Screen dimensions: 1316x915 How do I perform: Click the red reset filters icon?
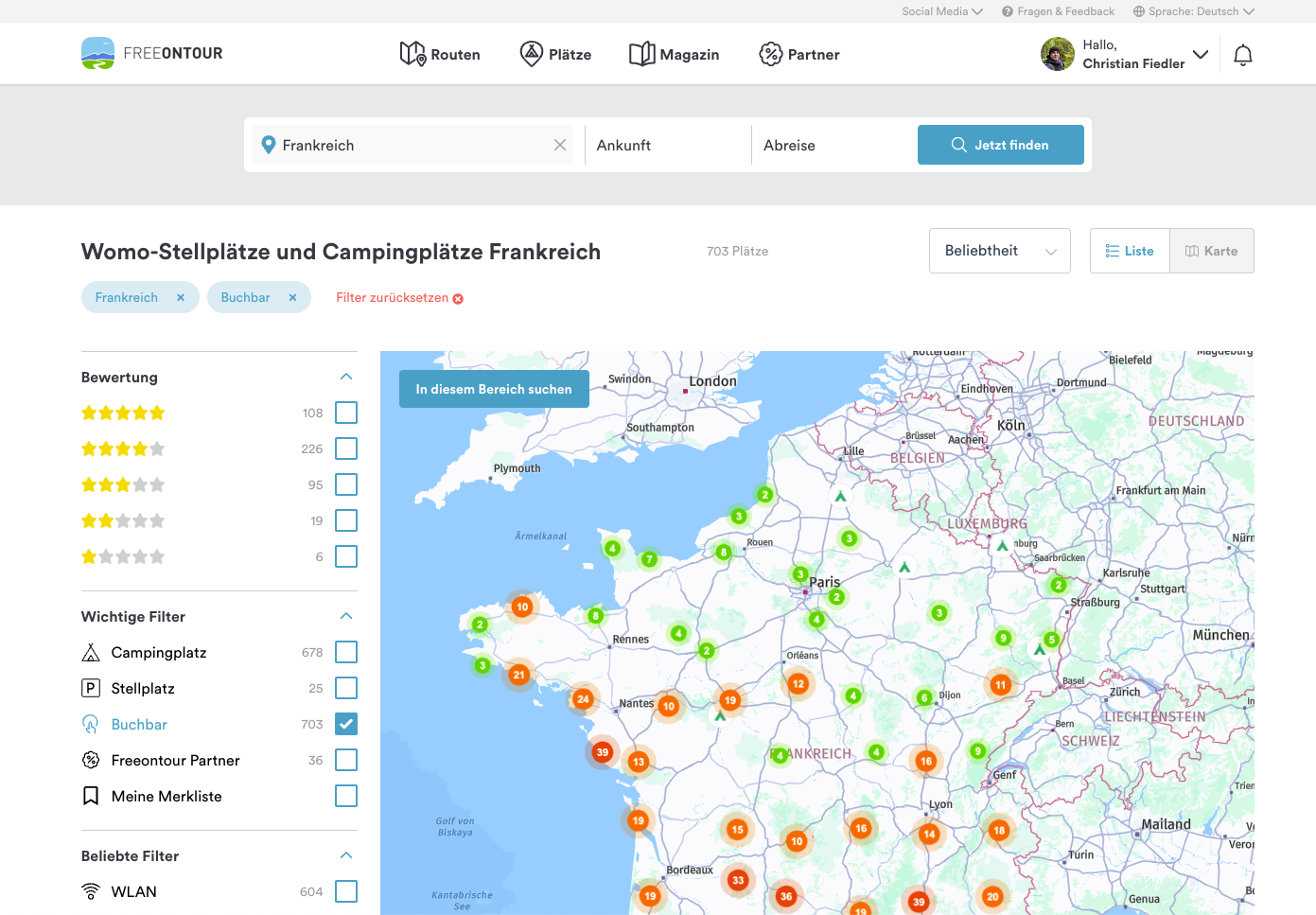(x=458, y=298)
